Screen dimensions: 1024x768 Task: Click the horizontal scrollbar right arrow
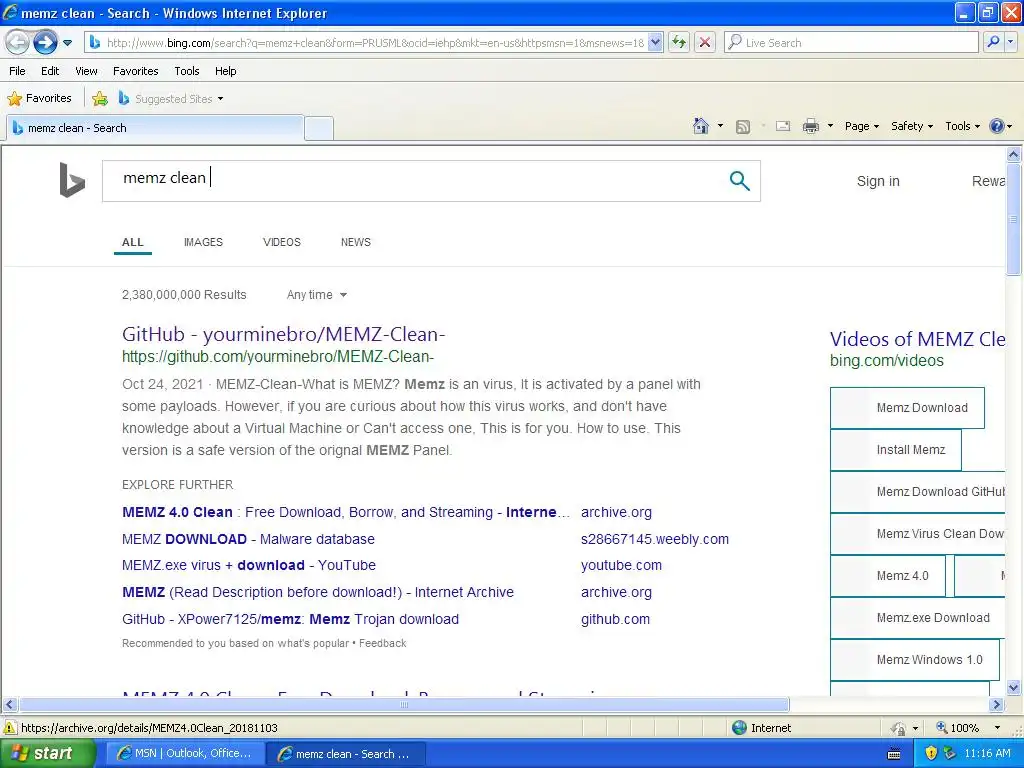997,705
